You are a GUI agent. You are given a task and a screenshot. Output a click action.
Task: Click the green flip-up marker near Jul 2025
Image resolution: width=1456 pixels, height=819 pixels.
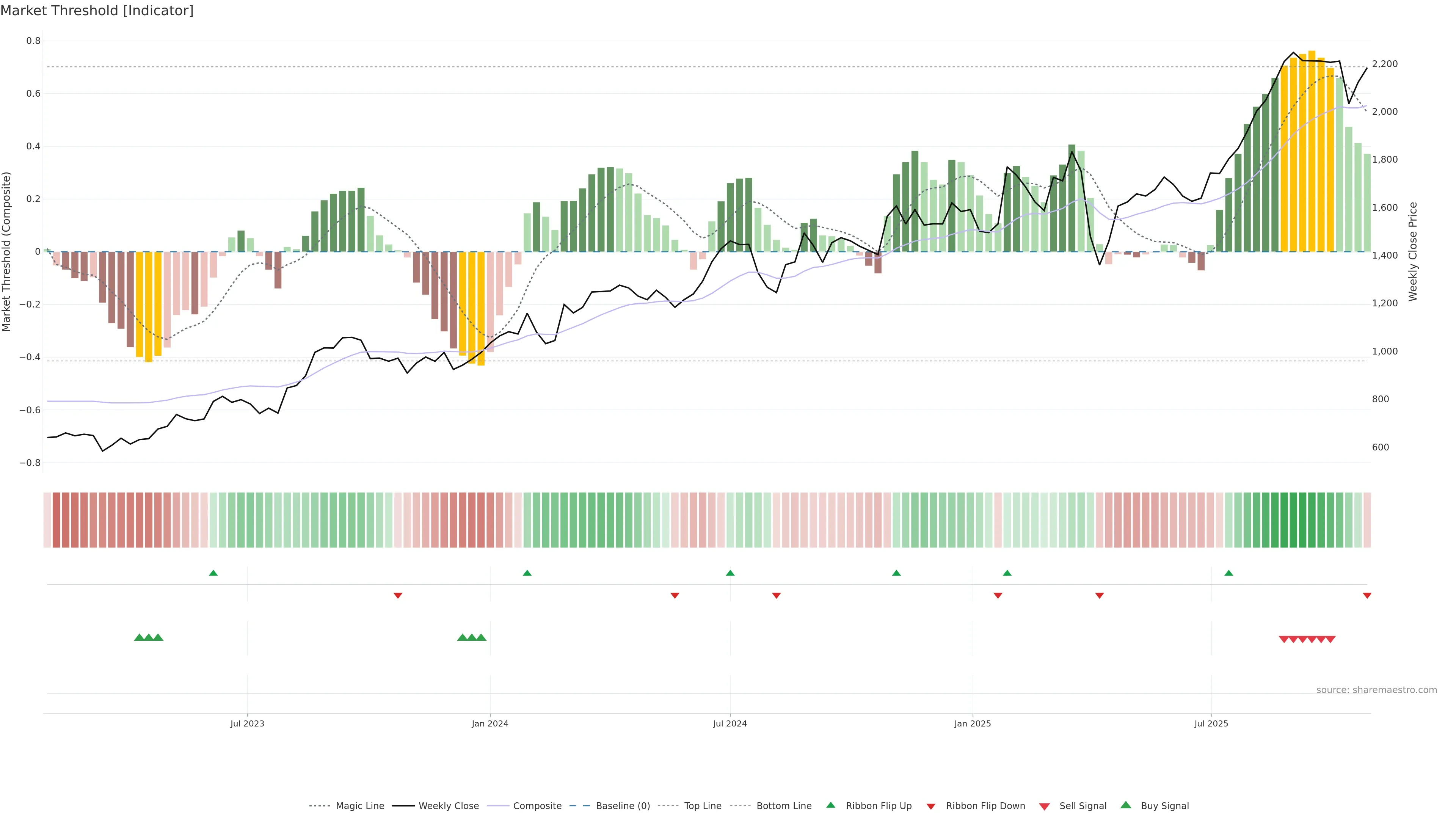[1228, 573]
